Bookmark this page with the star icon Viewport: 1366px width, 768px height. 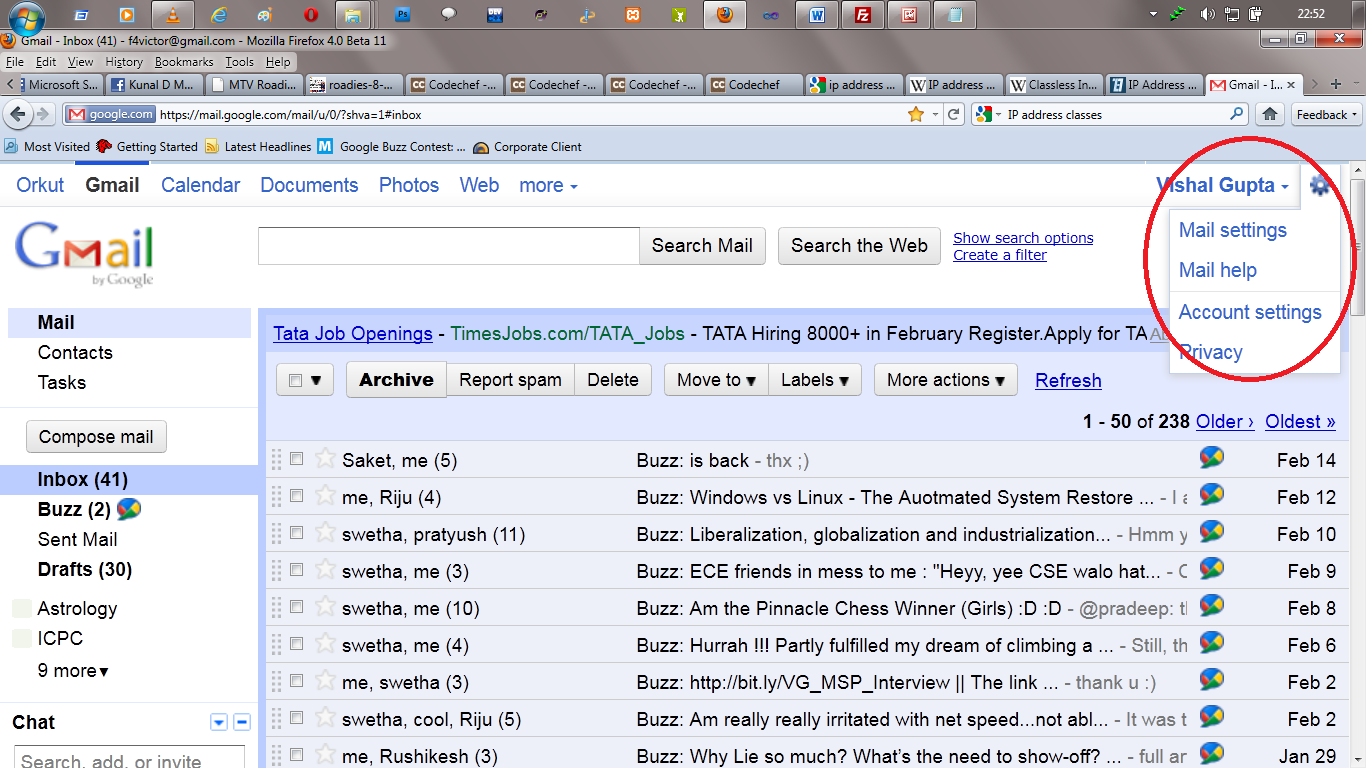tap(915, 114)
